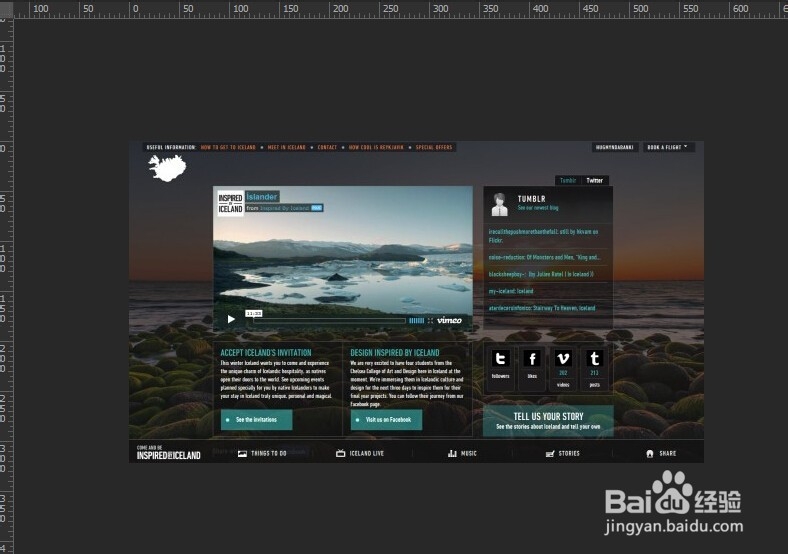This screenshot has width=788, height=554.
Task: Switch to the Twitter tab
Action: click(595, 180)
